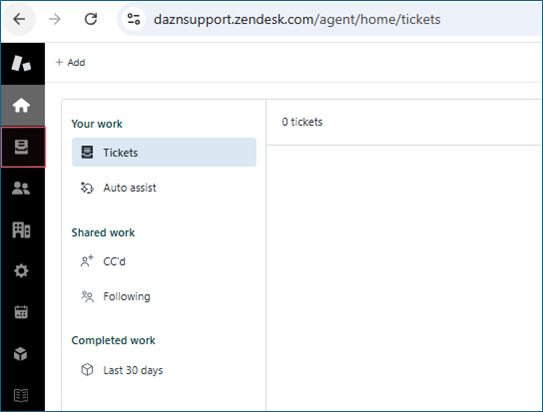Click the browser forward arrow
Viewport: 543px width, 412px height.
point(55,19)
